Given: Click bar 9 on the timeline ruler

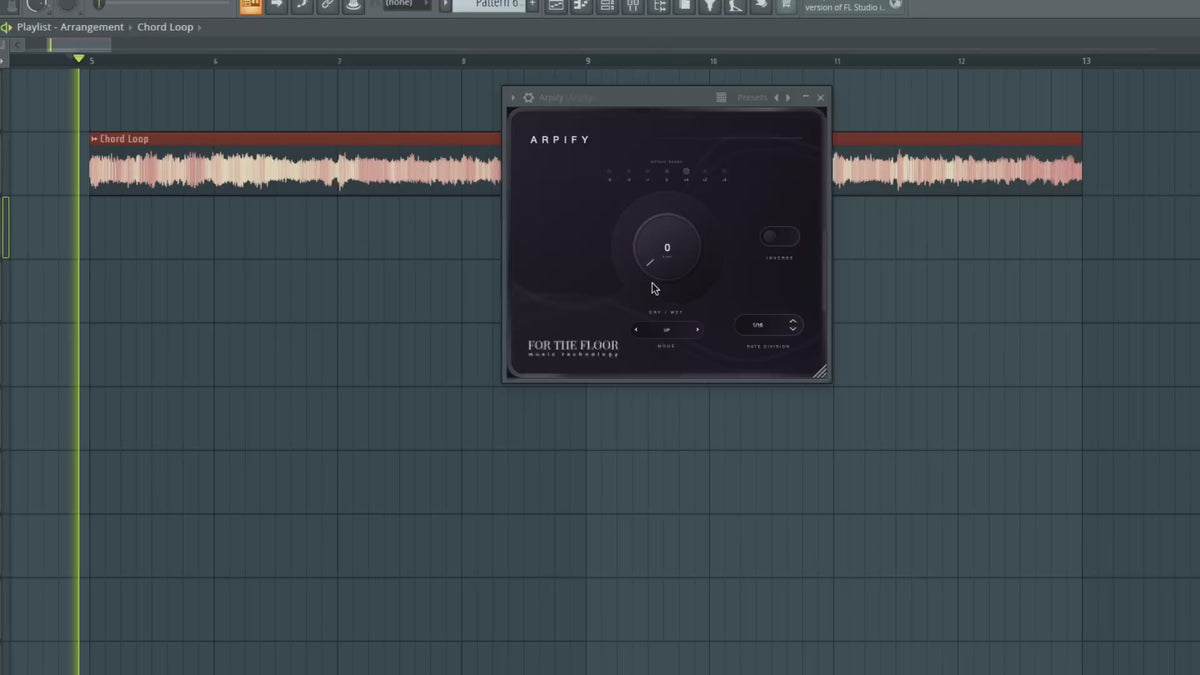Looking at the screenshot, I should [588, 61].
